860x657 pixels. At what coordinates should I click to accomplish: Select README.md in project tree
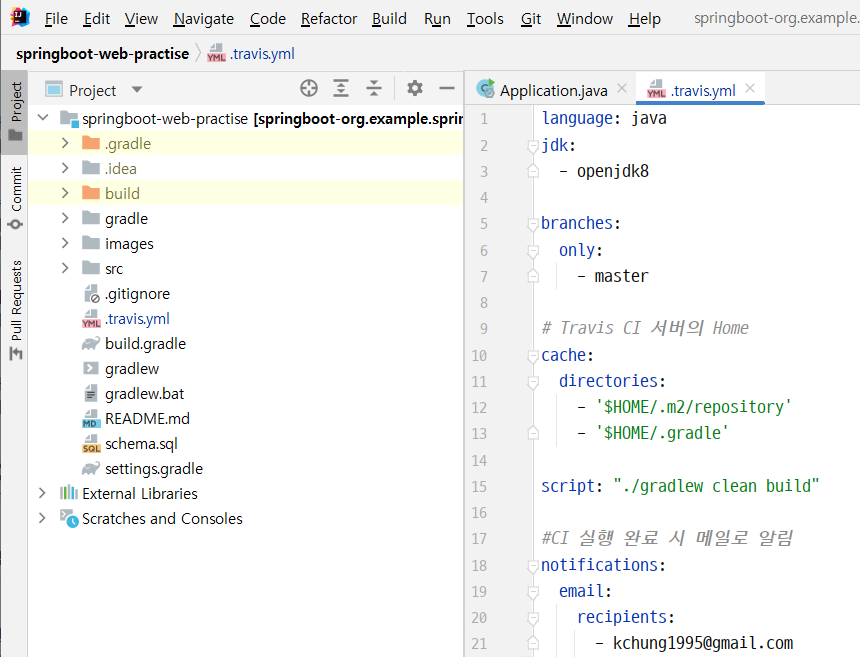148,419
